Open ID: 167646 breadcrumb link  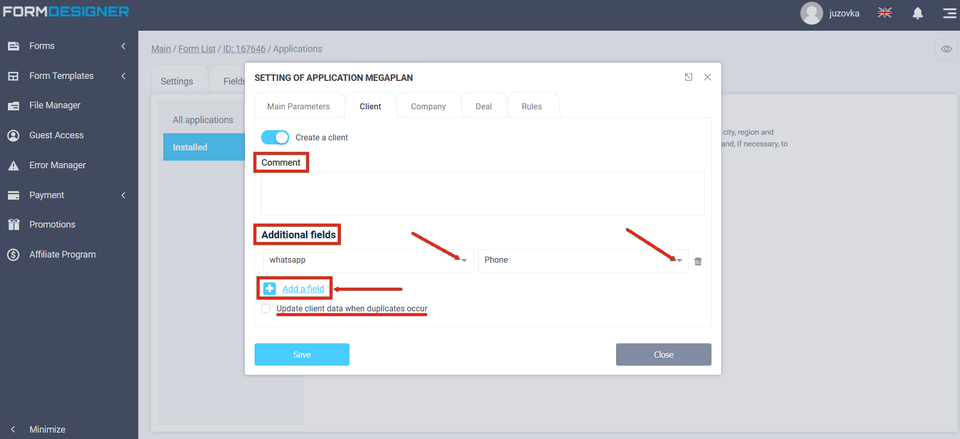(244, 48)
